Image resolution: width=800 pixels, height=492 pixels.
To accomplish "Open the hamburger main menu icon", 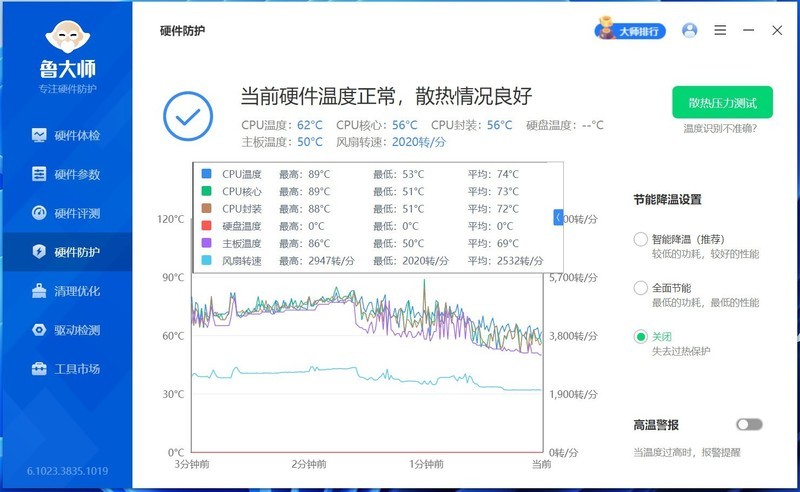I will 720,30.
